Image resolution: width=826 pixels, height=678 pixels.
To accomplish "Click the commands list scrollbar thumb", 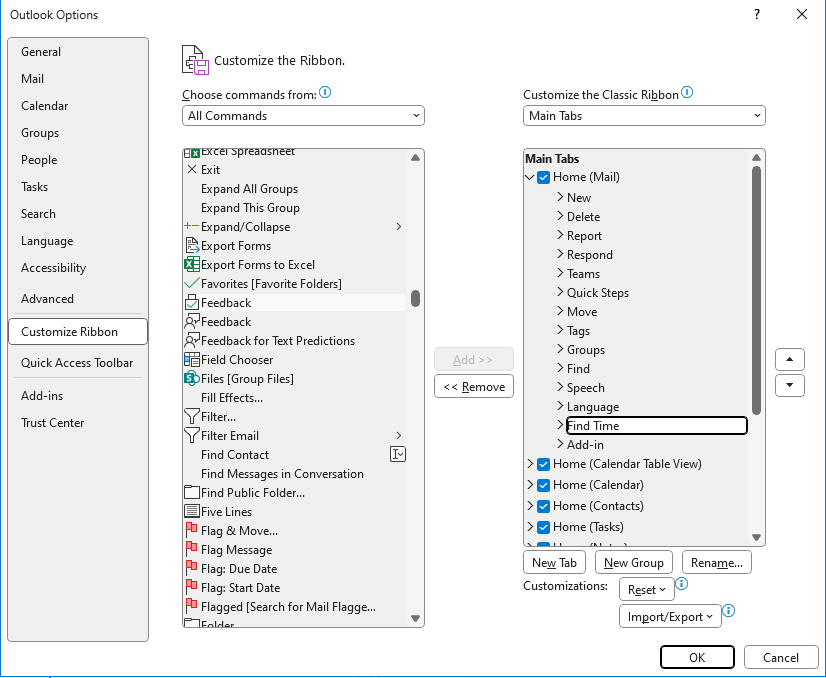I will [415, 298].
